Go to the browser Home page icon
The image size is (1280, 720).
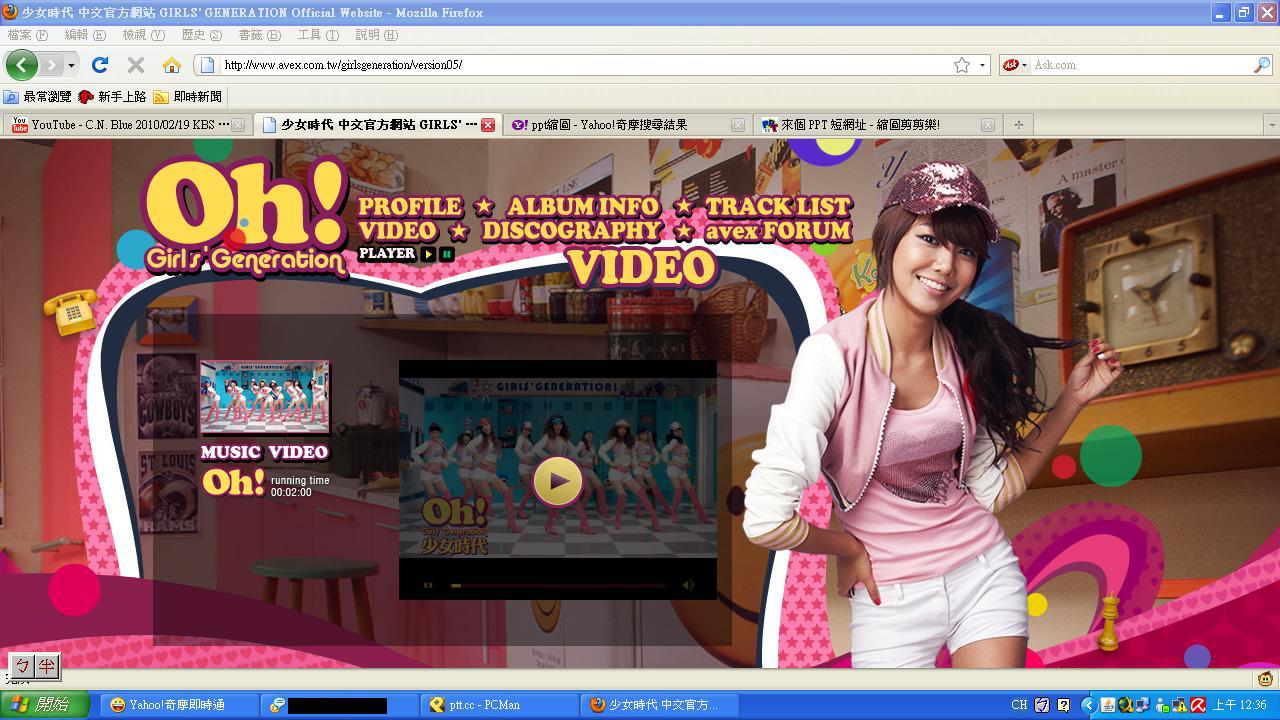pos(172,65)
